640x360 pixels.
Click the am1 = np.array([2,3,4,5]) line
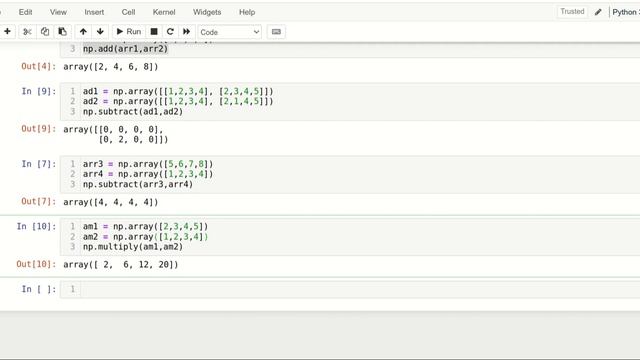(145, 226)
